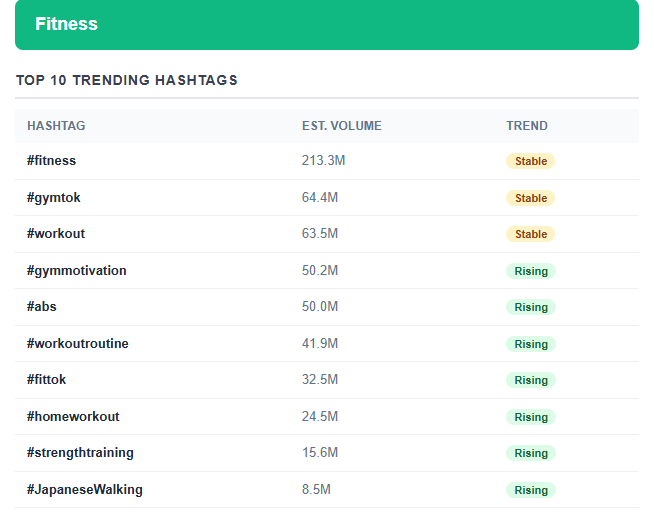
Task: Click the Stable badge for #fitness
Action: pyautogui.click(x=531, y=161)
